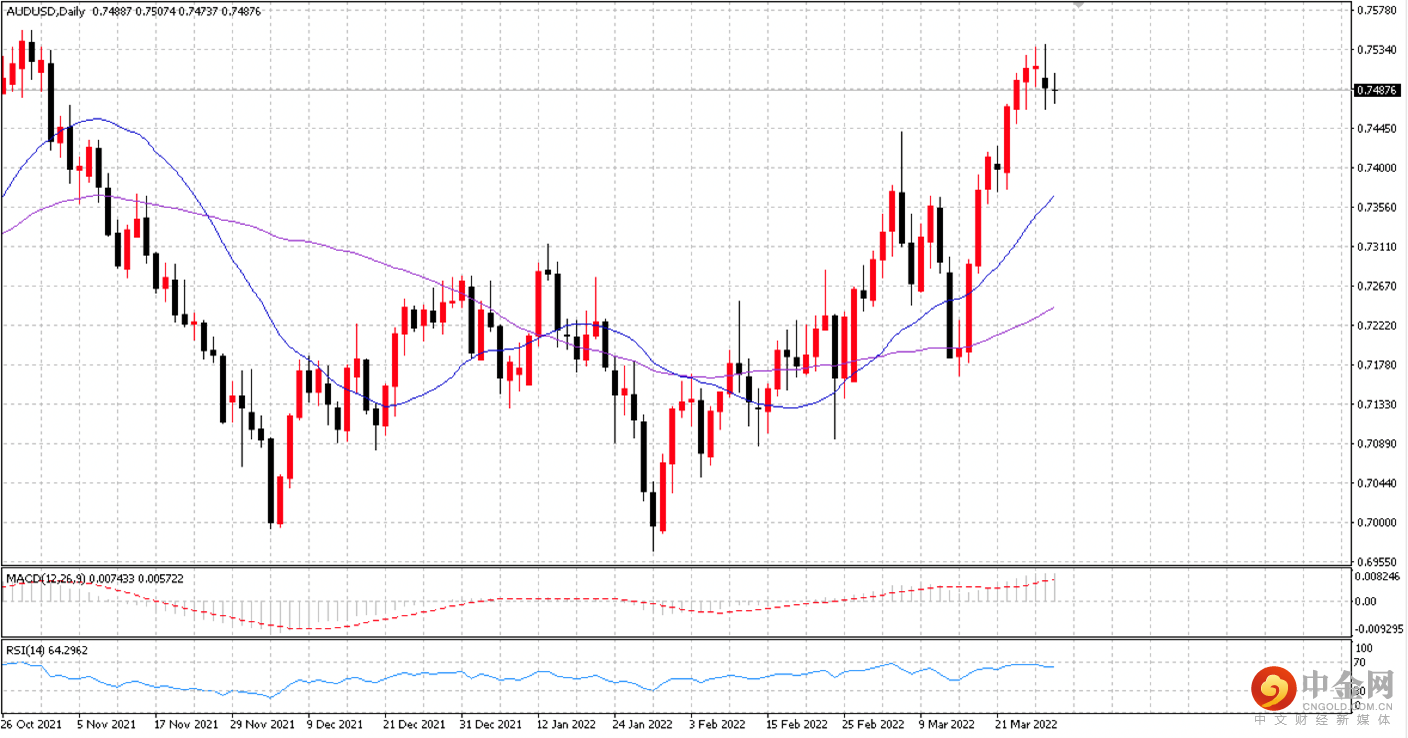1408x738 pixels.
Task: Select the RSI(14) indicator label
Action: (x=24, y=650)
